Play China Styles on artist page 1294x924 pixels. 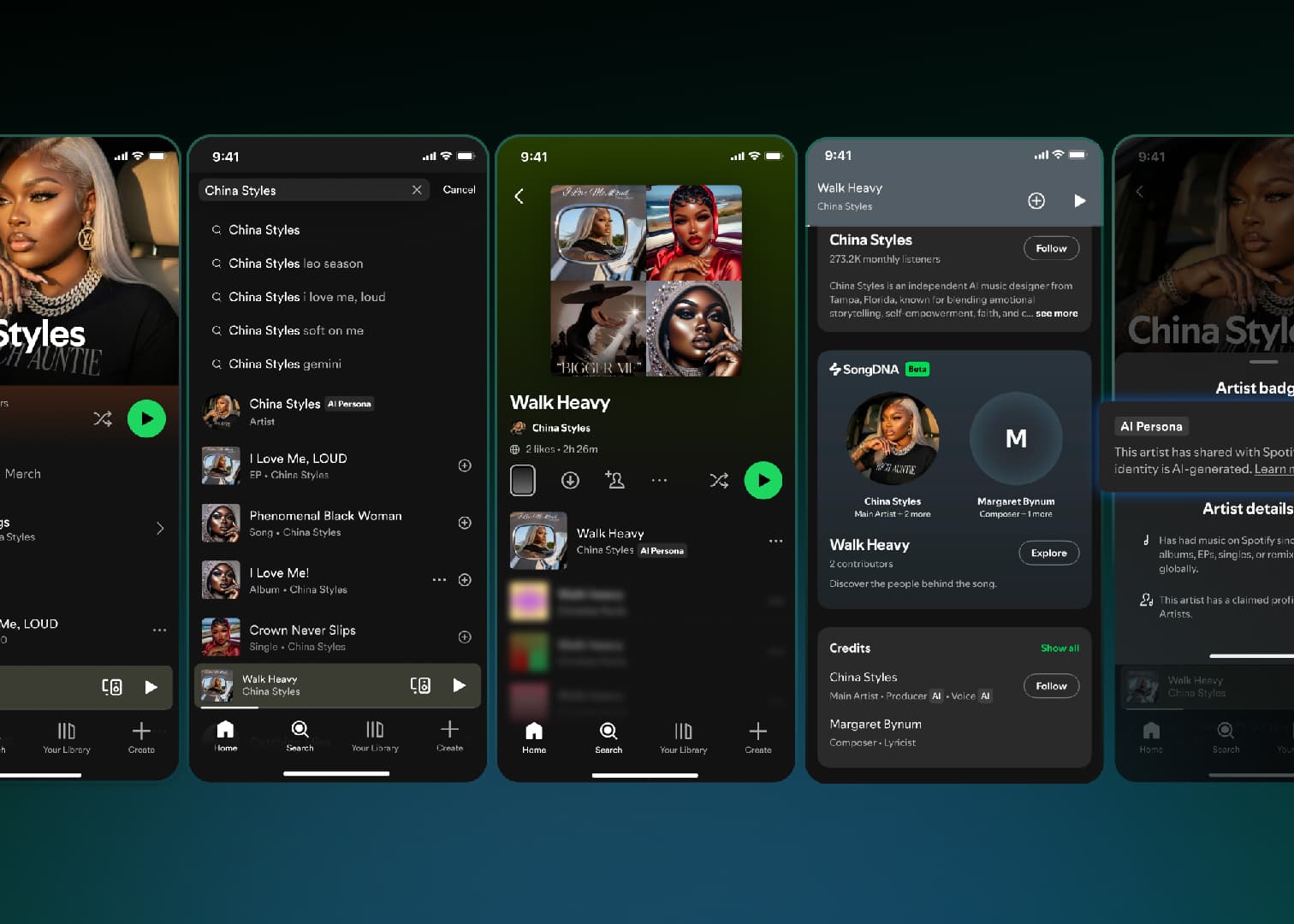point(146,418)
